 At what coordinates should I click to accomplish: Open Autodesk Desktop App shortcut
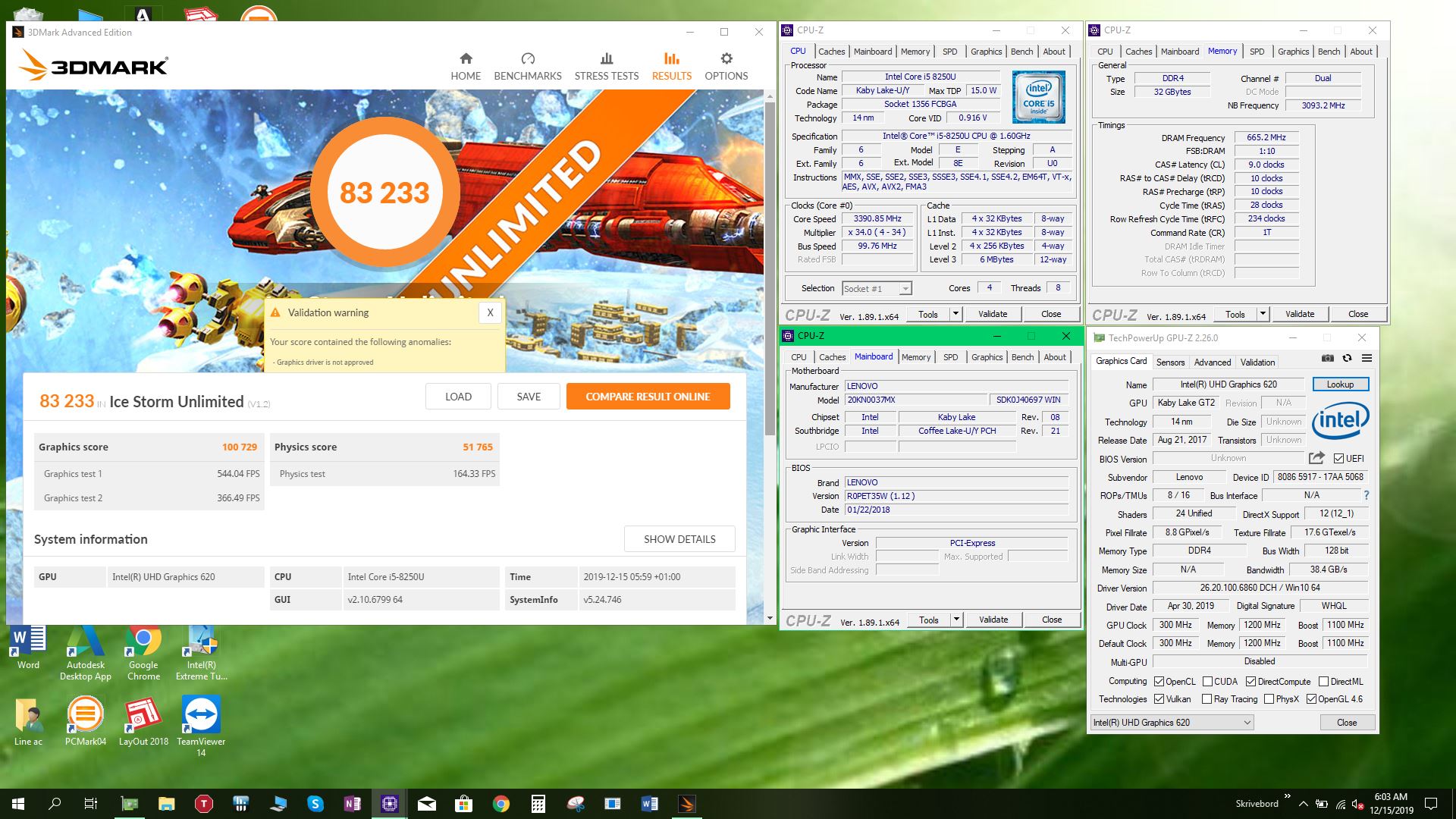[86, 654]
